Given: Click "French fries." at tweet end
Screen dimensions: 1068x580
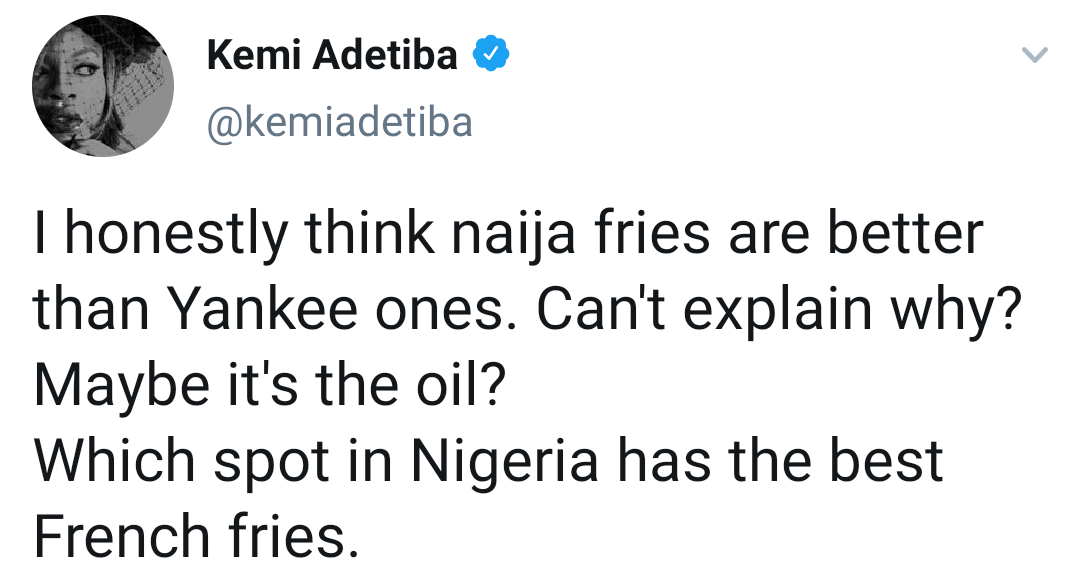Looking at the screenshot, I should (195, 536).
